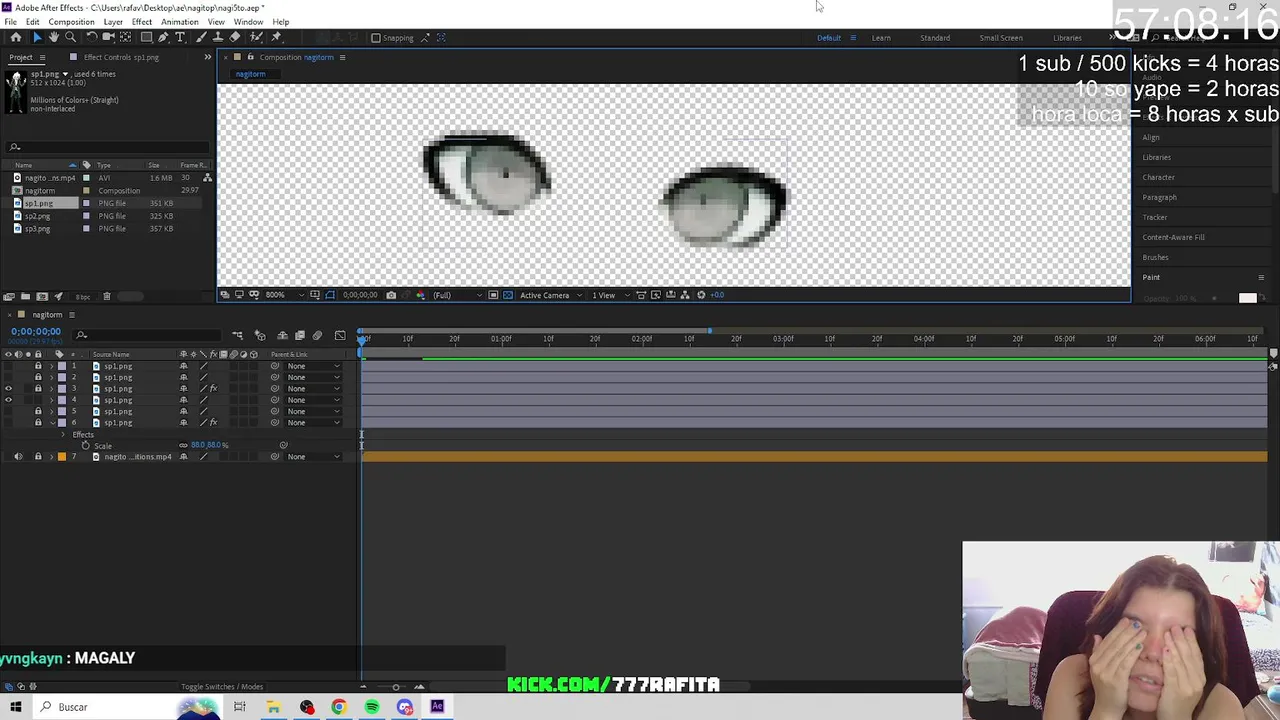The height and width of the screenshot is (720, 1280).
Task: Mute audio of nagito mp4 layer 7
Action: click(x=18, y=457)
